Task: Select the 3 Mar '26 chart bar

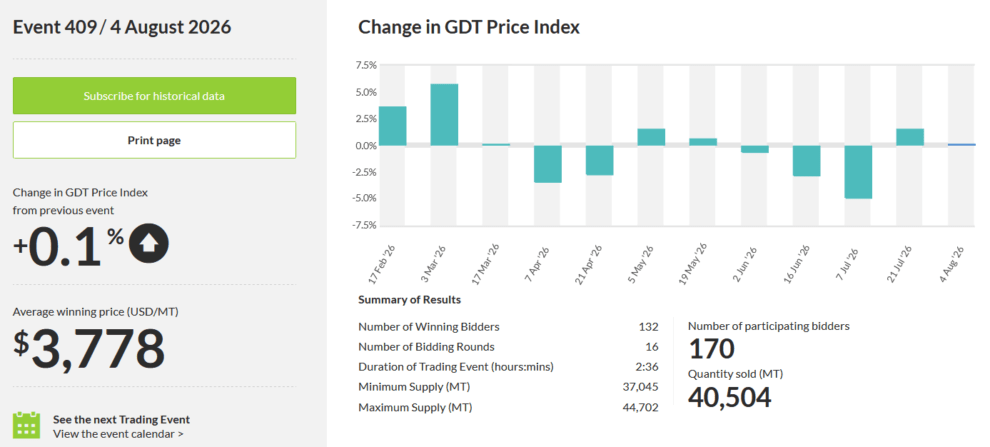Action: tap(444, 115)
